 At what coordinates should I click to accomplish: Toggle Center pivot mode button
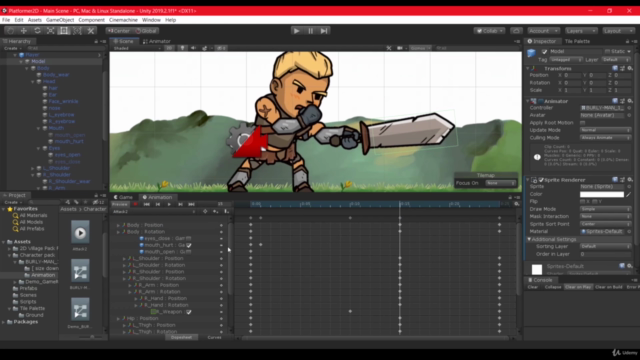pyautogui.click(x=119, y=31)
